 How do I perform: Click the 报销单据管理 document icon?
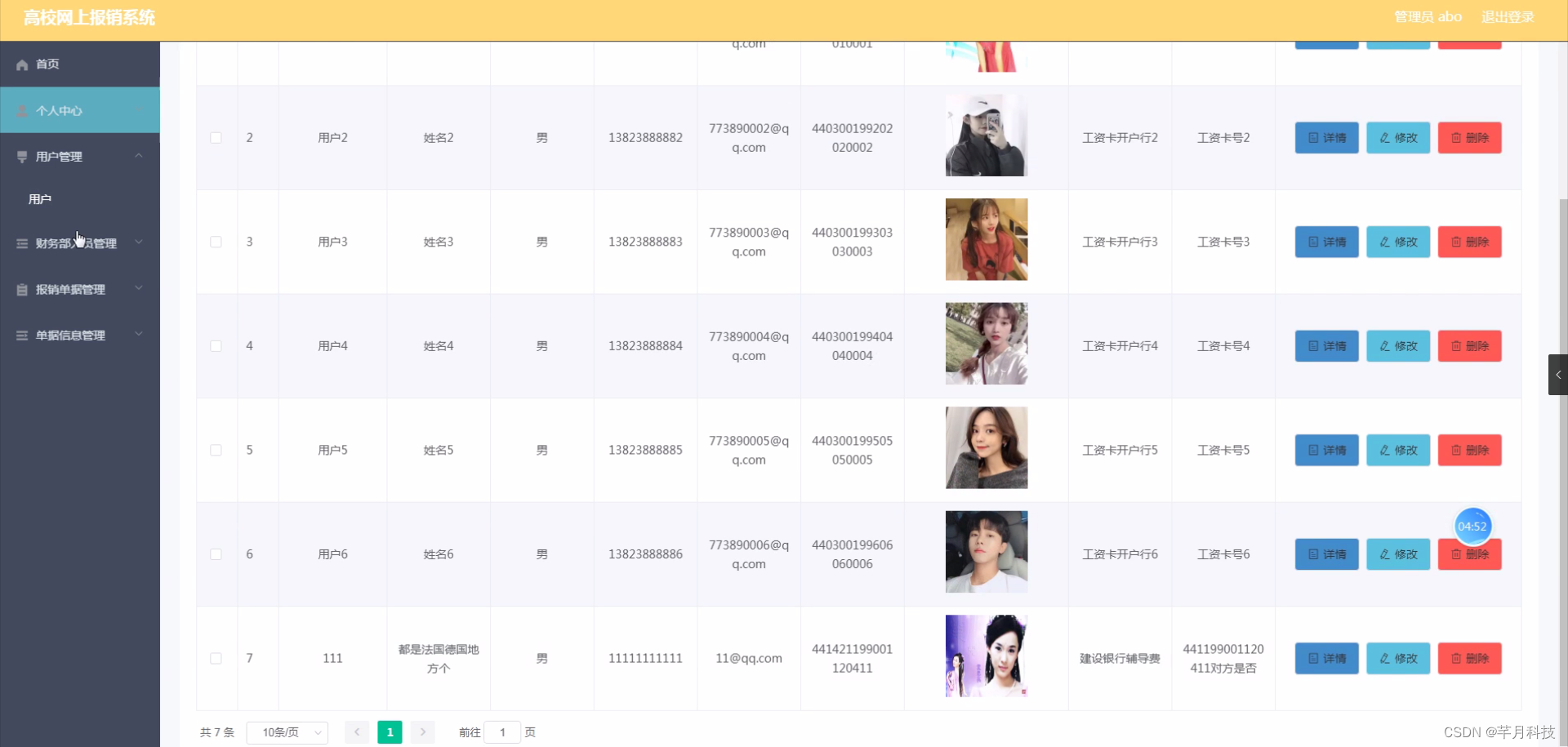click(20, 289)
